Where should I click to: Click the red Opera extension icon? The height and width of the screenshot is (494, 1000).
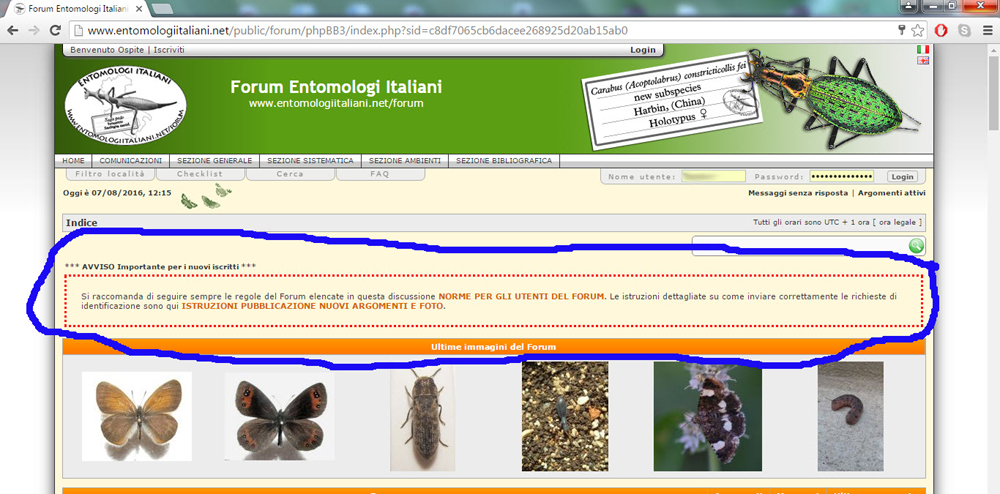pyautogui.click(x=941, y=30)
